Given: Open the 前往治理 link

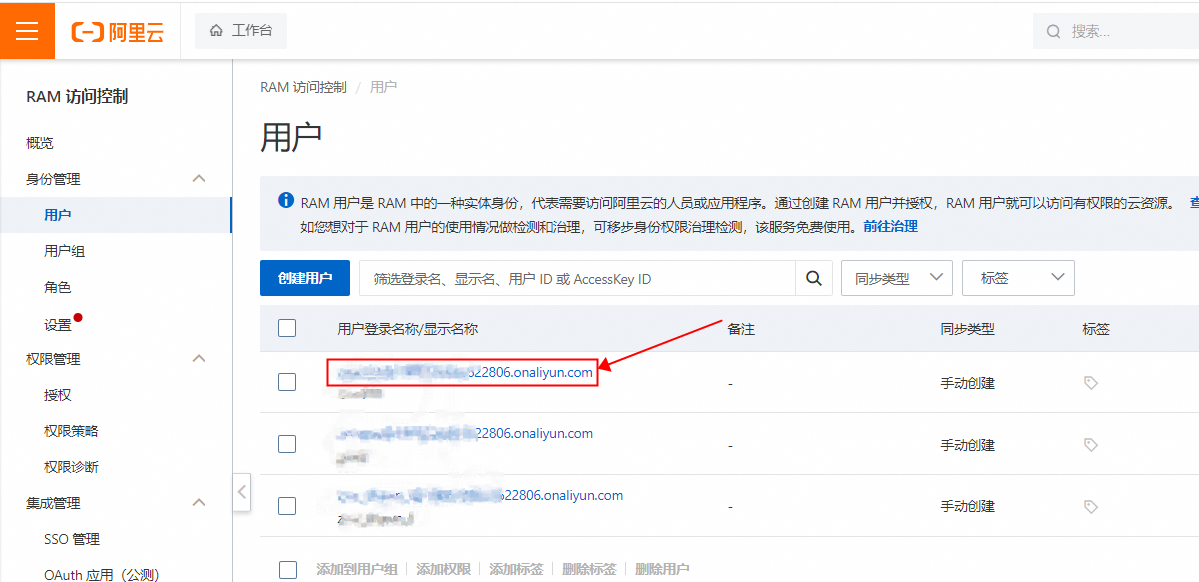Looking at the screenshot, I should coord(890,227).
